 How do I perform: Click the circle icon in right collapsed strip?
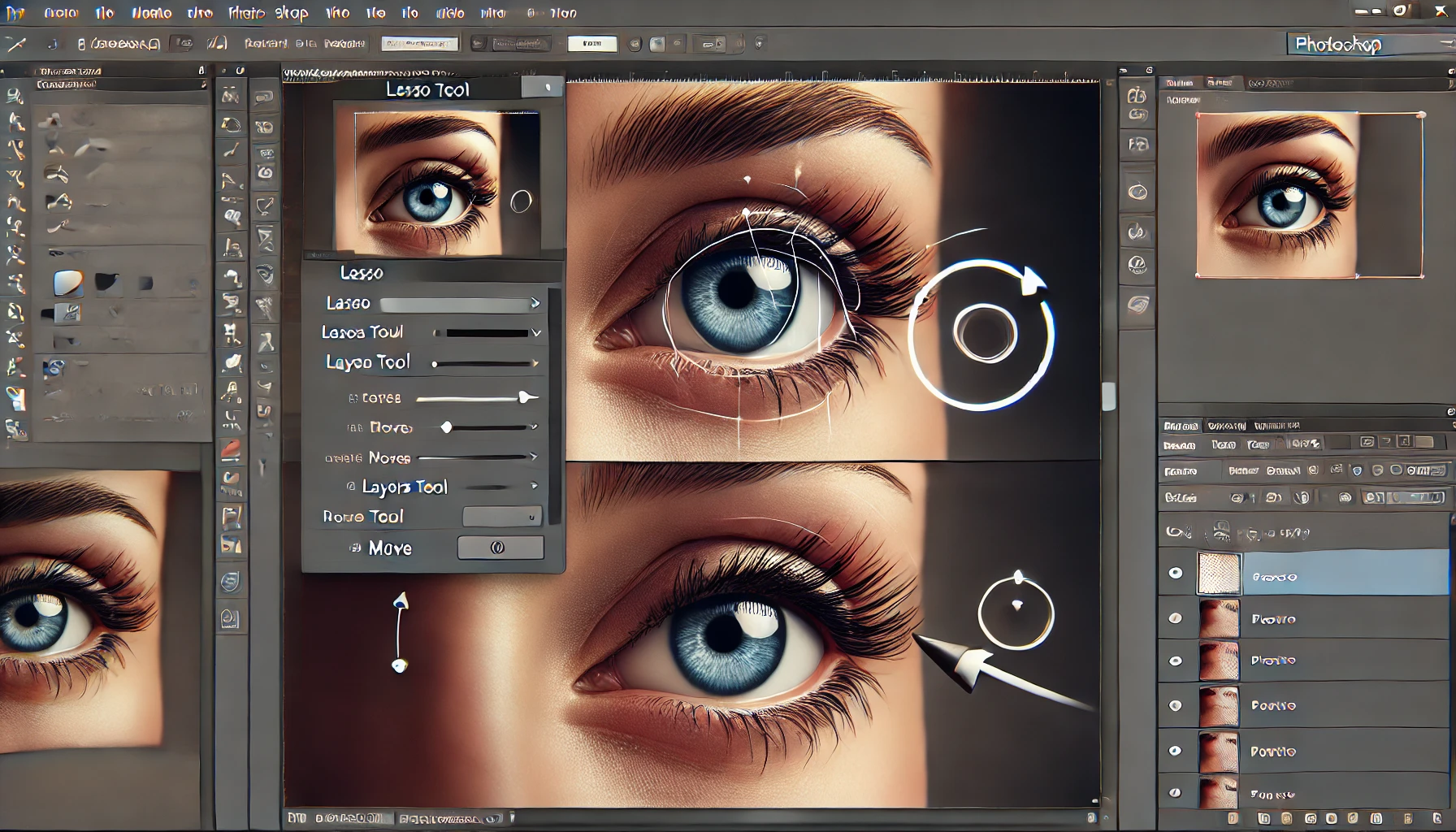(x=1137, y=193)
